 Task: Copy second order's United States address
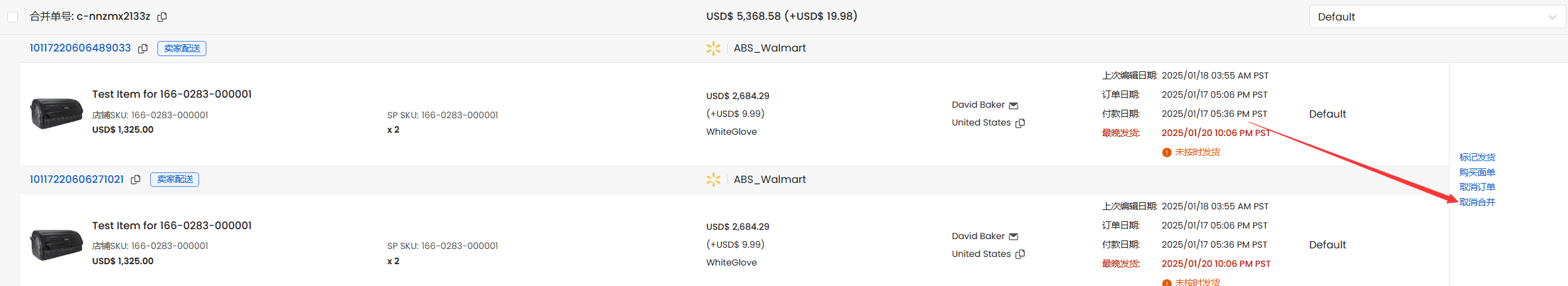pyautogui.click(x=1020, y=254)
